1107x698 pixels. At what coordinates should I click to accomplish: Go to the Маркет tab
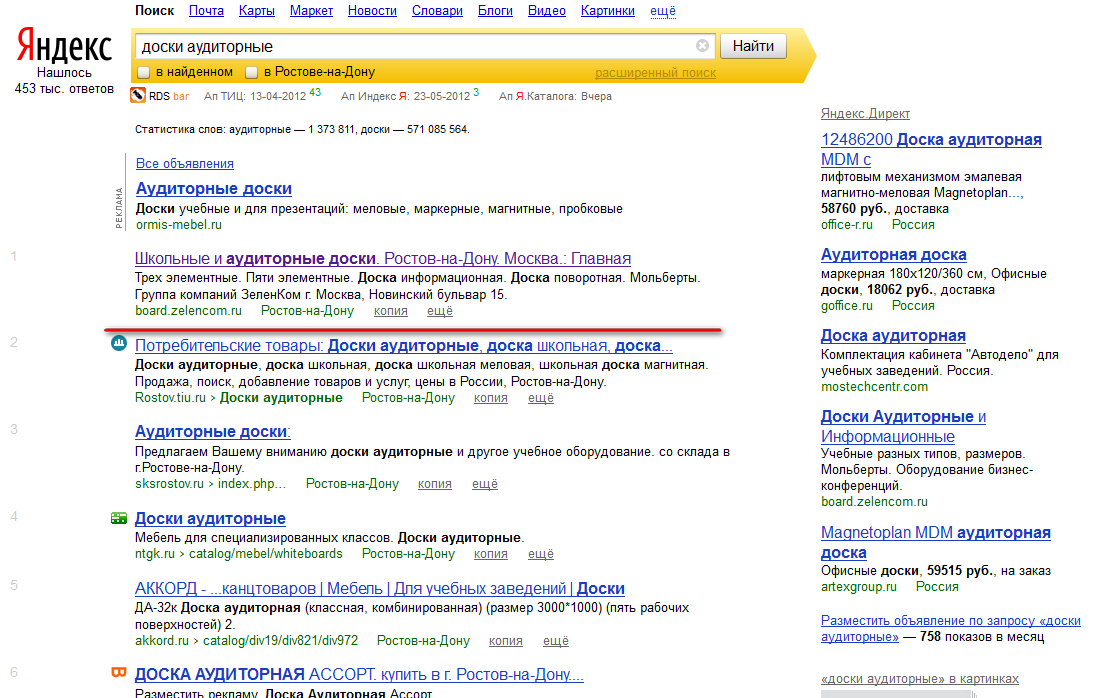(x=311, y=11)
